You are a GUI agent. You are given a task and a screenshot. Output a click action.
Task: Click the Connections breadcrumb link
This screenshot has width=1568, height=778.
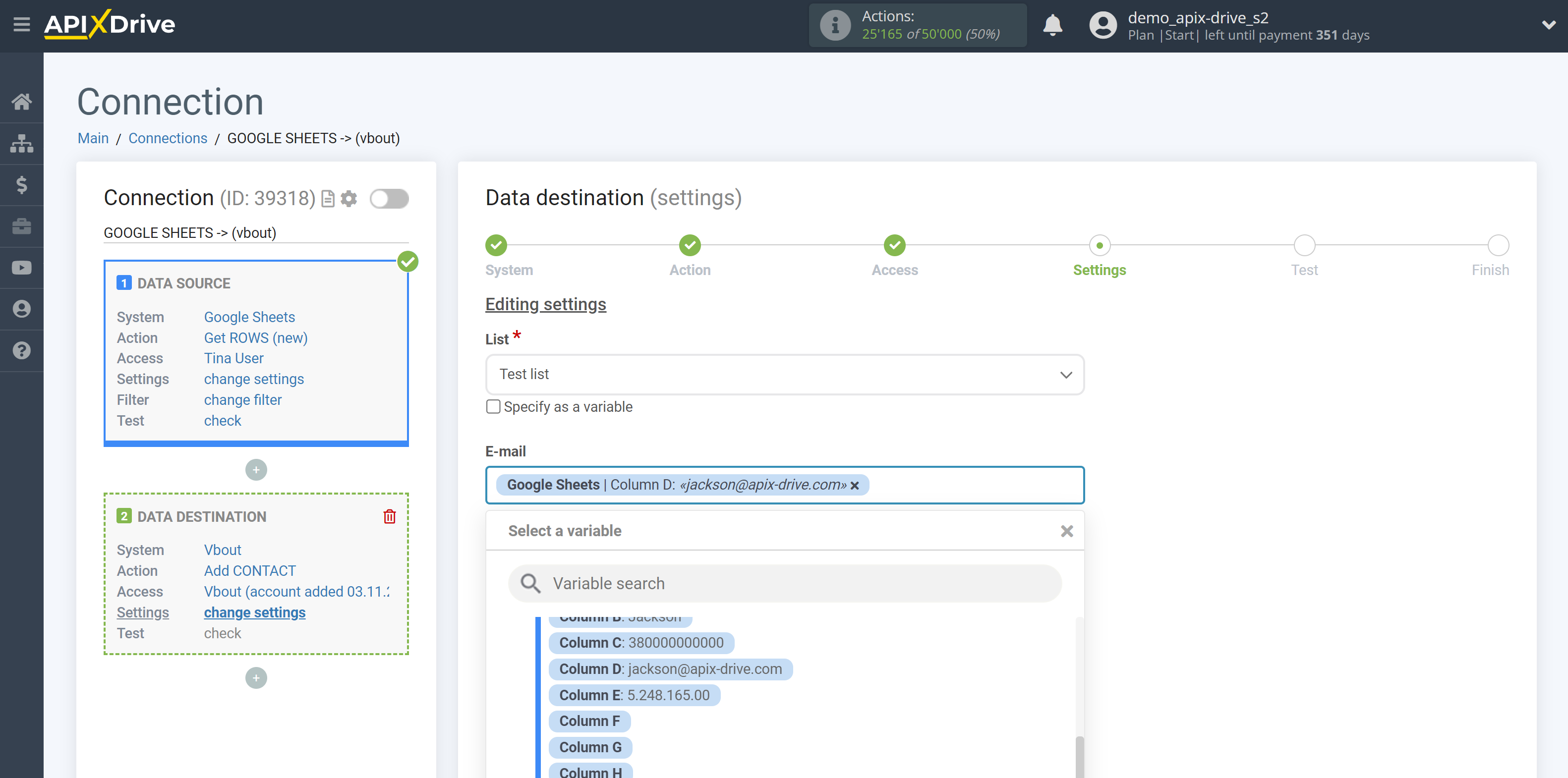click(168, 138)
